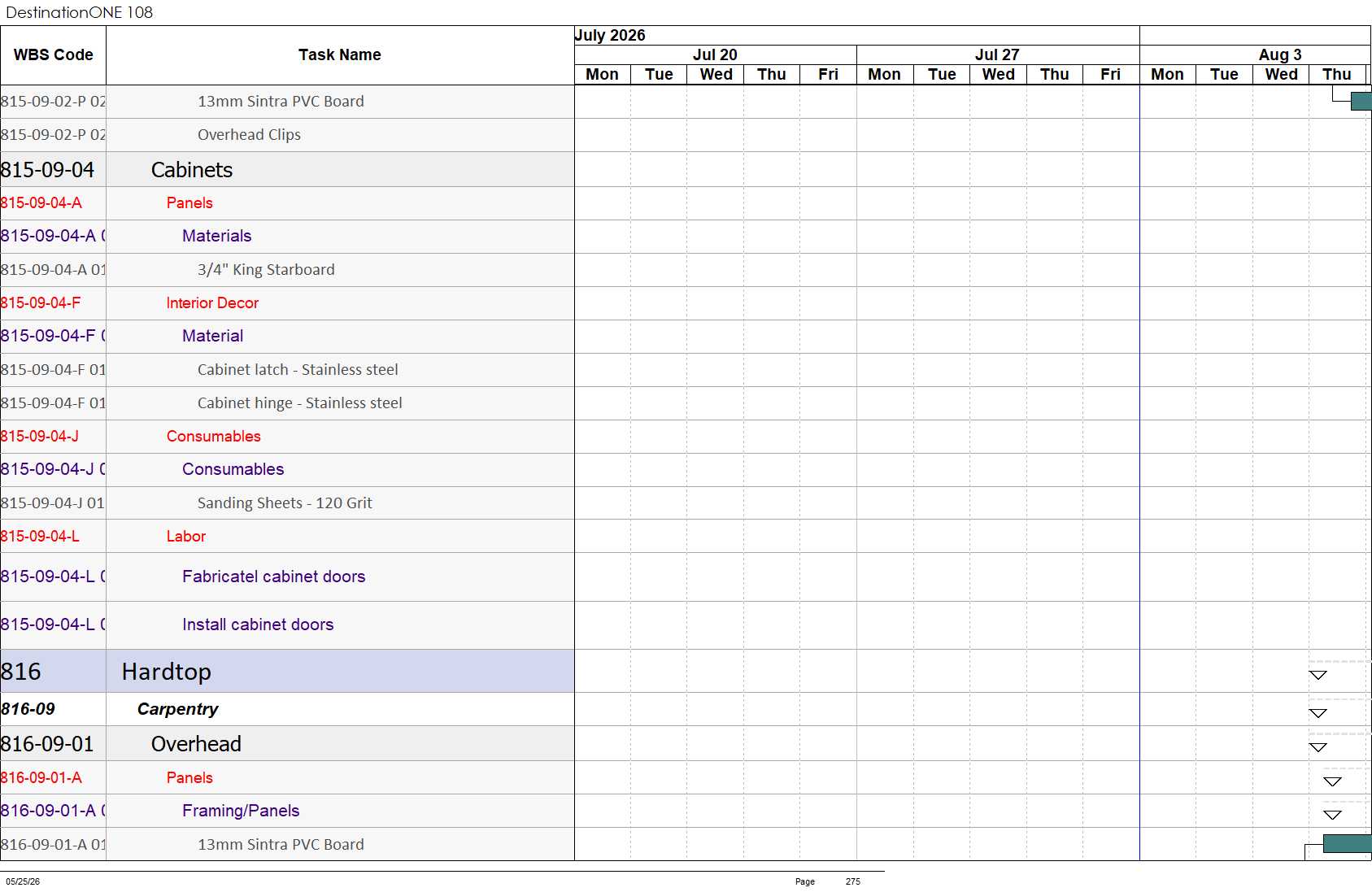Click WBS code 816-09-01 cell
The image size is (1372, 892).
[53, 743]
